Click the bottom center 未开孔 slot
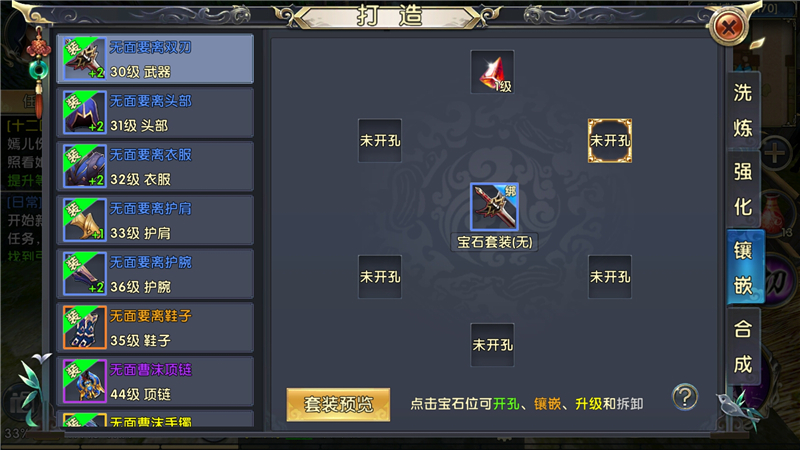The width and height of the screenshot is (800, 450). pos(492,345)
